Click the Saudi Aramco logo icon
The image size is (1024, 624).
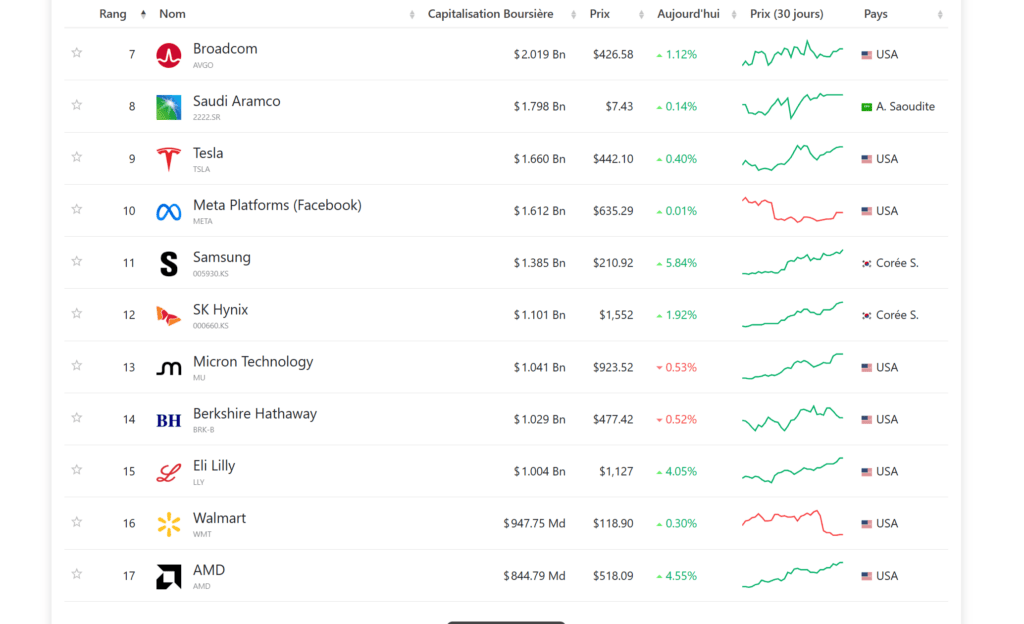(x=168, y=107)
